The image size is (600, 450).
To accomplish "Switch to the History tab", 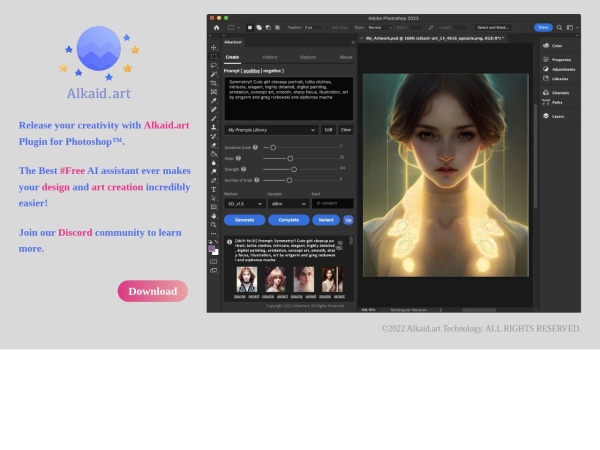I will pyautogui.click(x=270, y=57).
